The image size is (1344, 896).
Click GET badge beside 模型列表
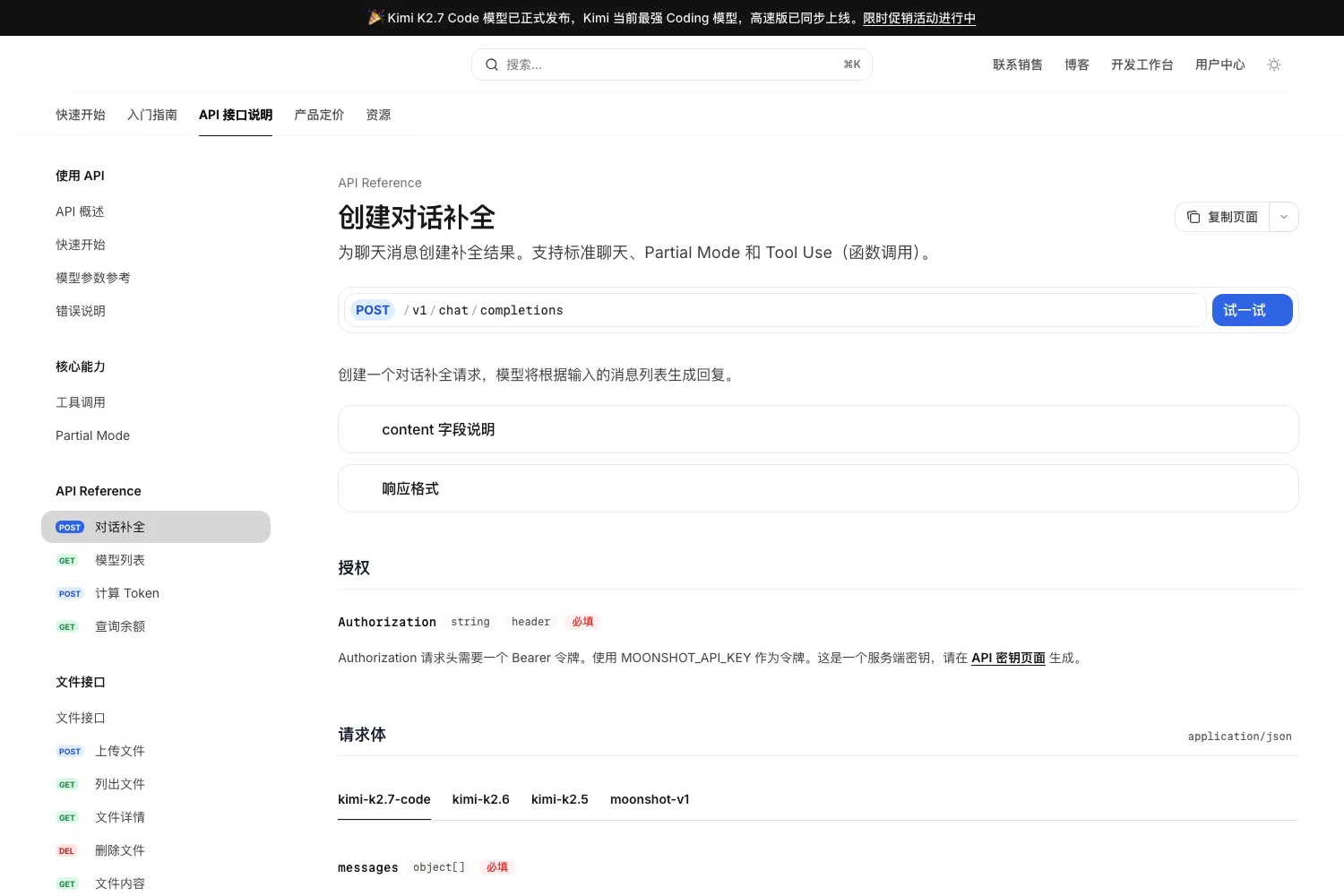click(67, 561)
